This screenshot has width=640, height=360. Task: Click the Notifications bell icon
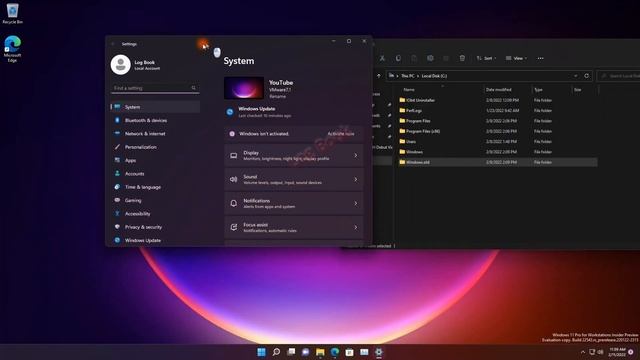click(233, 203)
